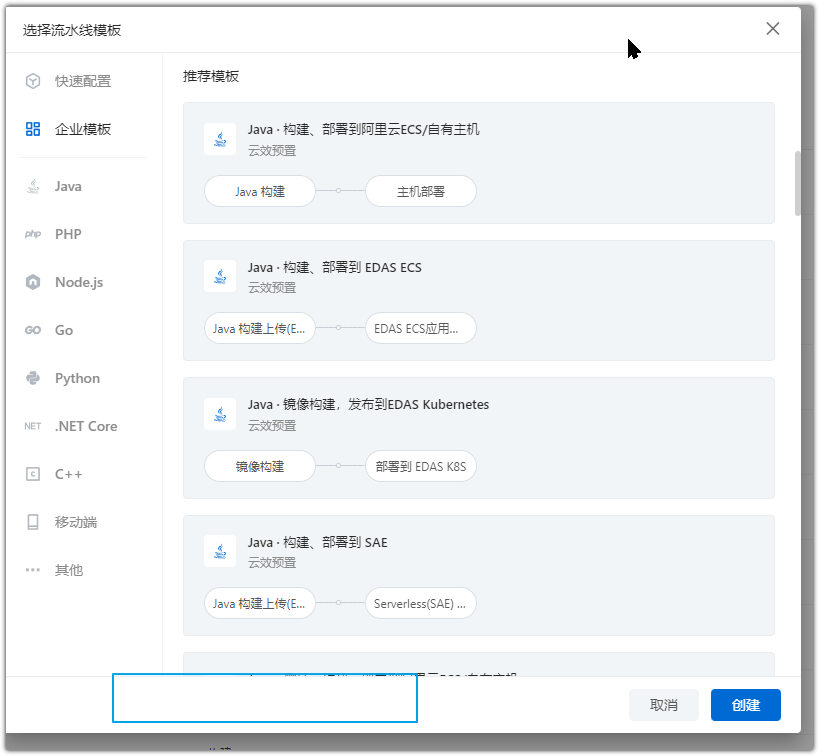819x756 pixels.
Task: Click Java icon of 阿里云ECS/自有主机 template
Action: pyautogui.click(x=220, y=139)
